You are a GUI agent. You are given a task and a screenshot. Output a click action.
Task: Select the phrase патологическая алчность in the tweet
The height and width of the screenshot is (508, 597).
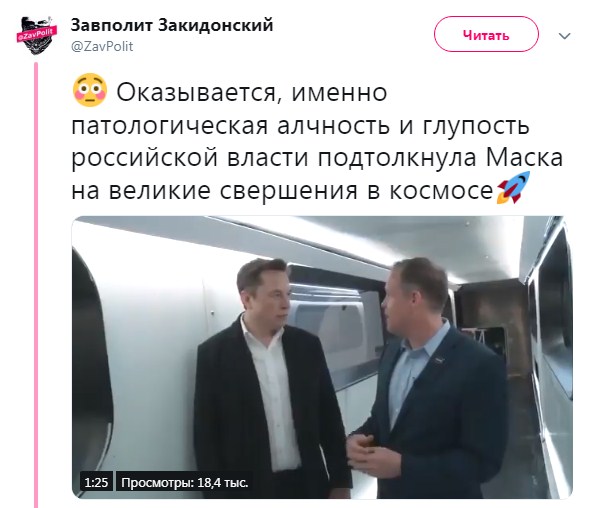point(230,126)
